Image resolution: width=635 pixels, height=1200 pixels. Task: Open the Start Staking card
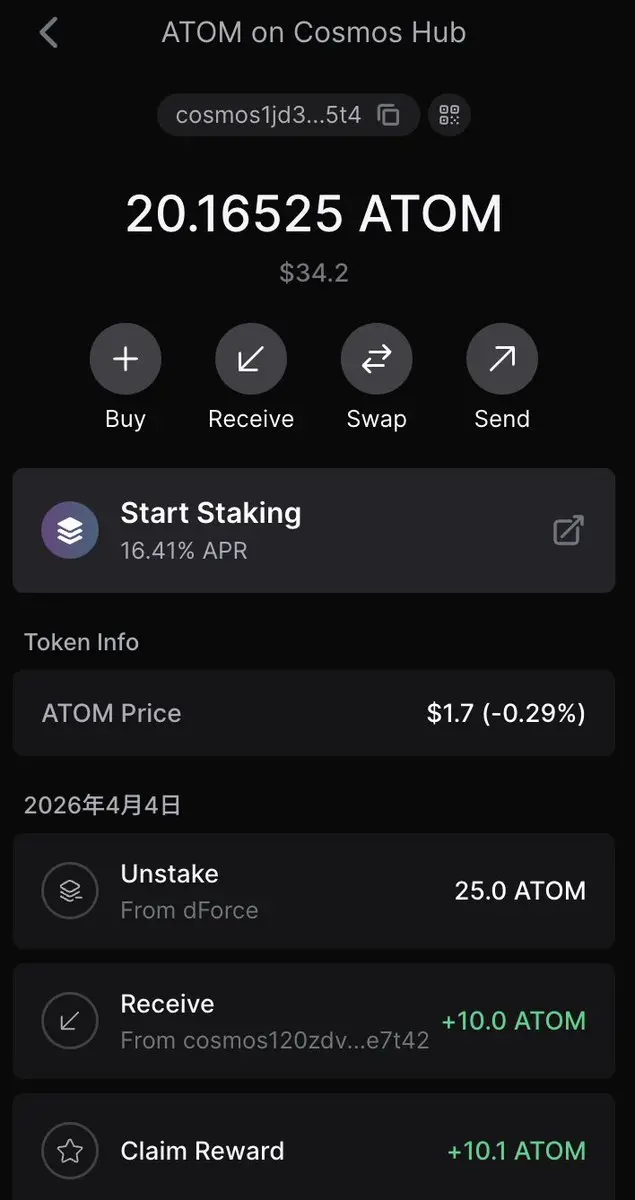coord(300,530)
